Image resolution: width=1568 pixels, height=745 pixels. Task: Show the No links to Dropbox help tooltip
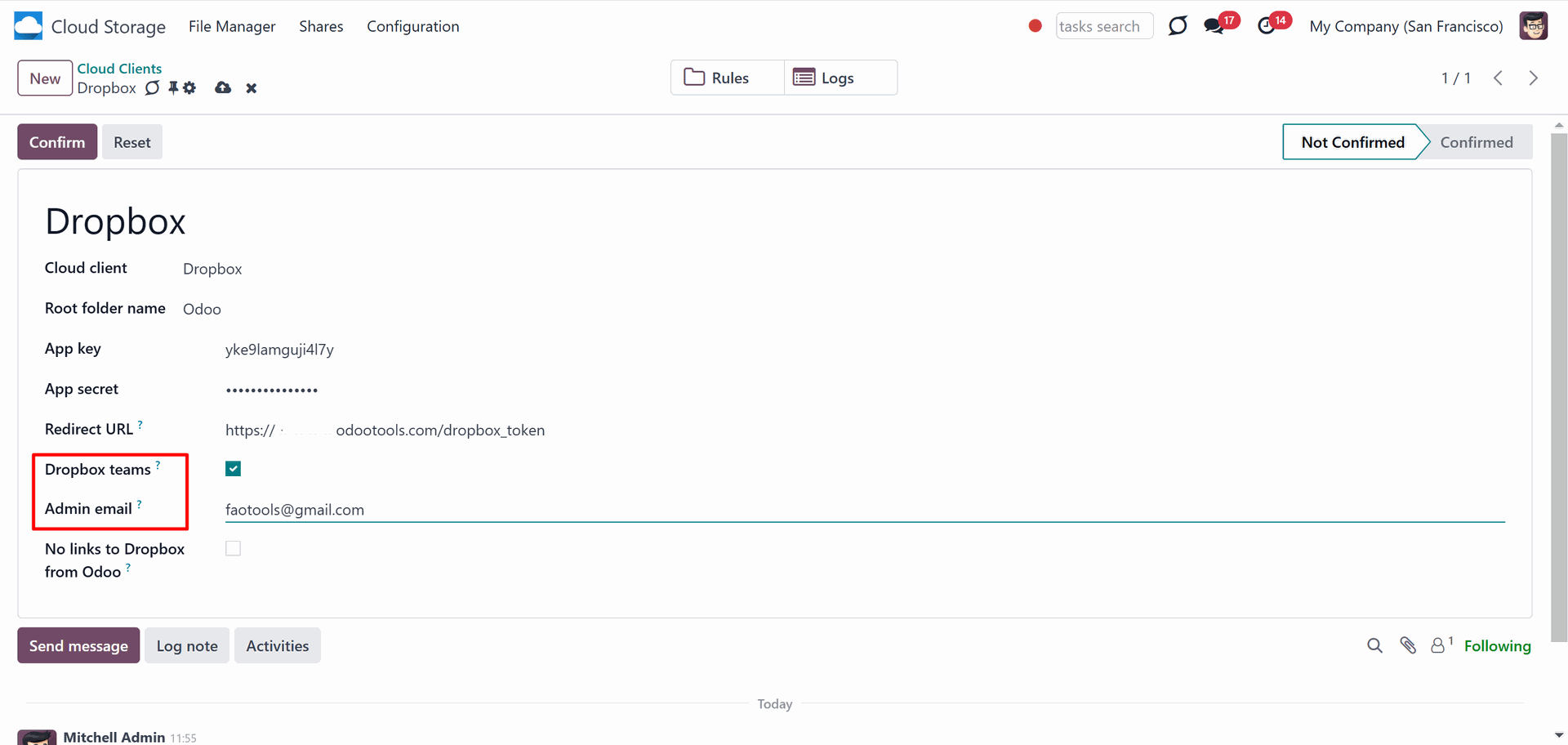tap(128, 567)
